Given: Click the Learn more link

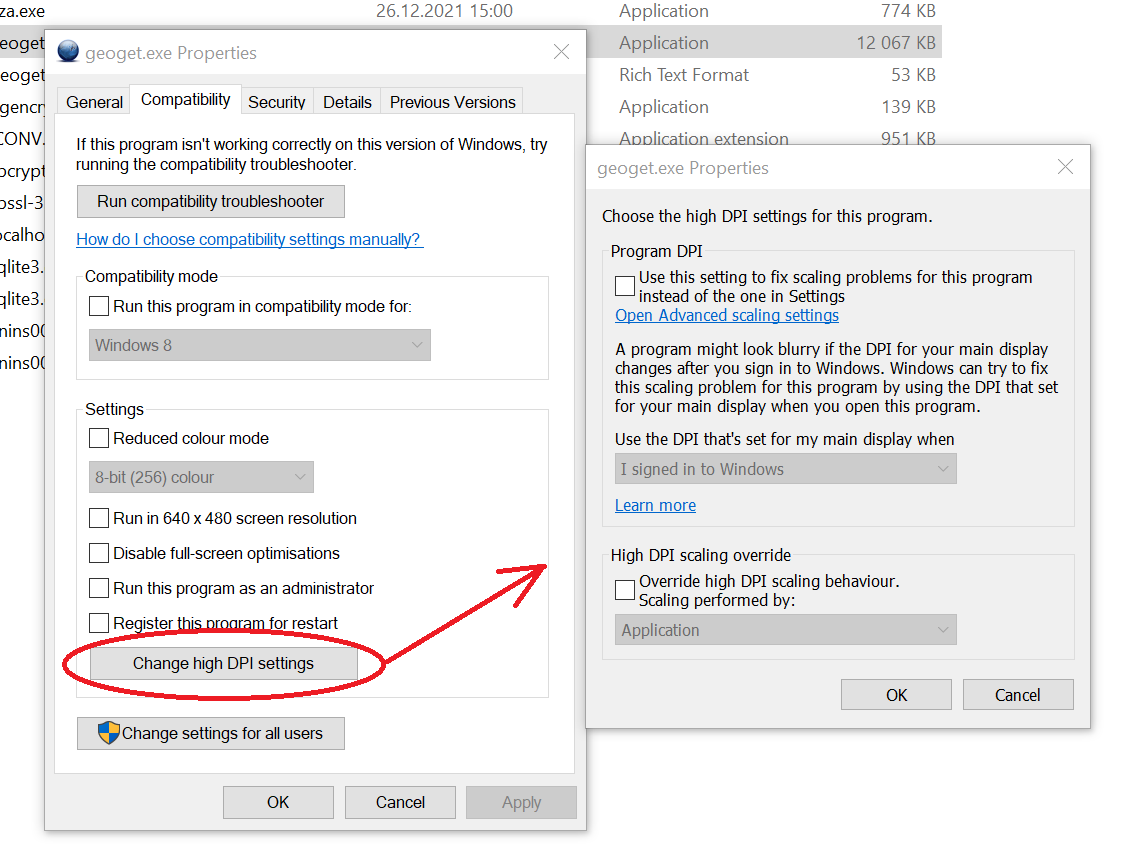Looking at the screenshot, I should (x=656, y=505).
